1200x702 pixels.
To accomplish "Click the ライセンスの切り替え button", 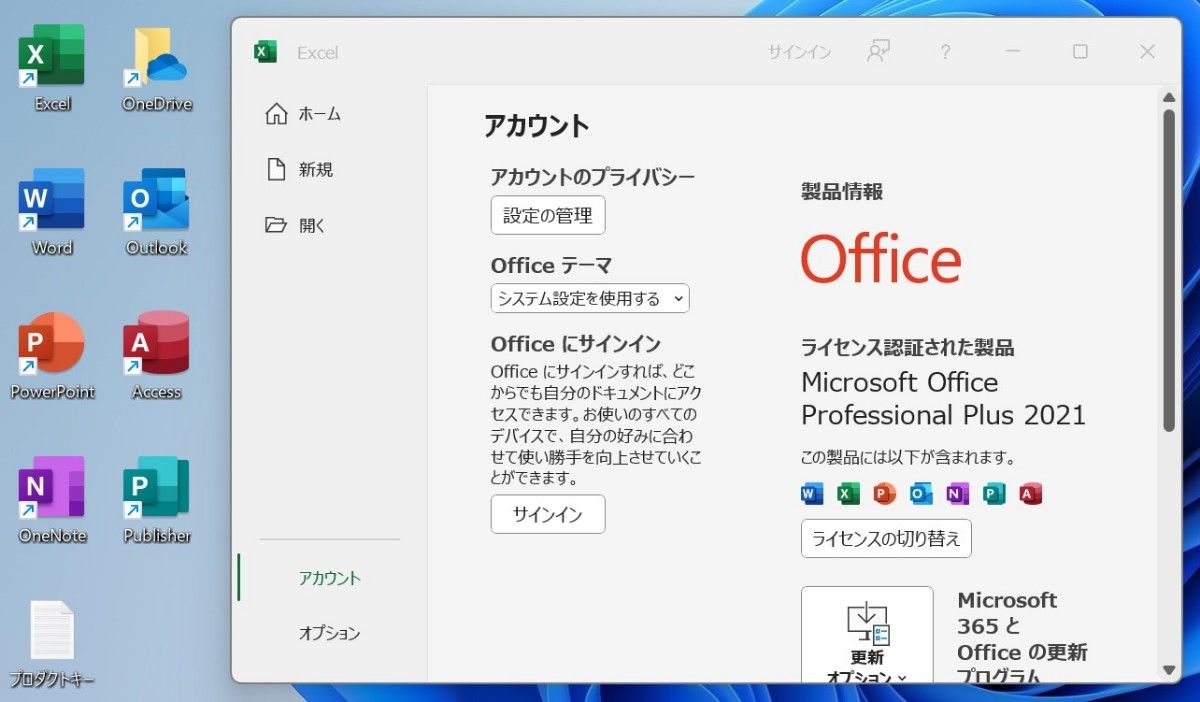I will (886, 538).
